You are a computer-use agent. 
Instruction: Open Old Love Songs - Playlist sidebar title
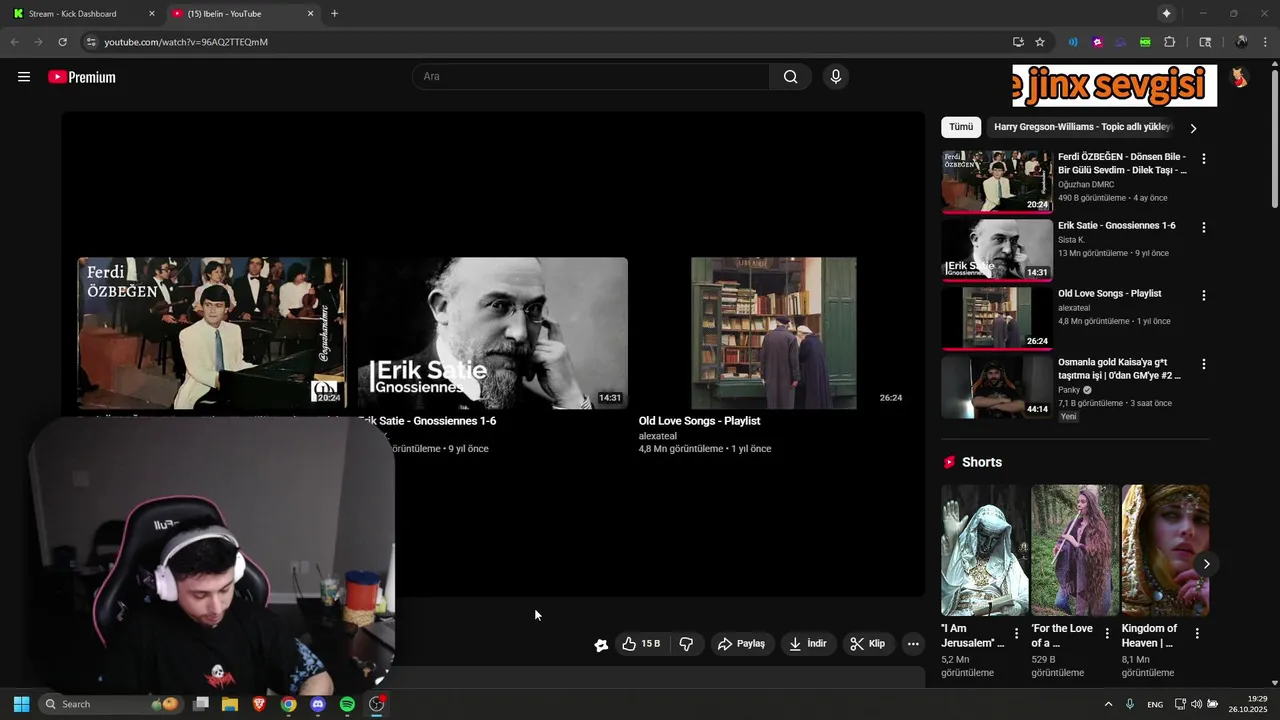(1109, 293)
